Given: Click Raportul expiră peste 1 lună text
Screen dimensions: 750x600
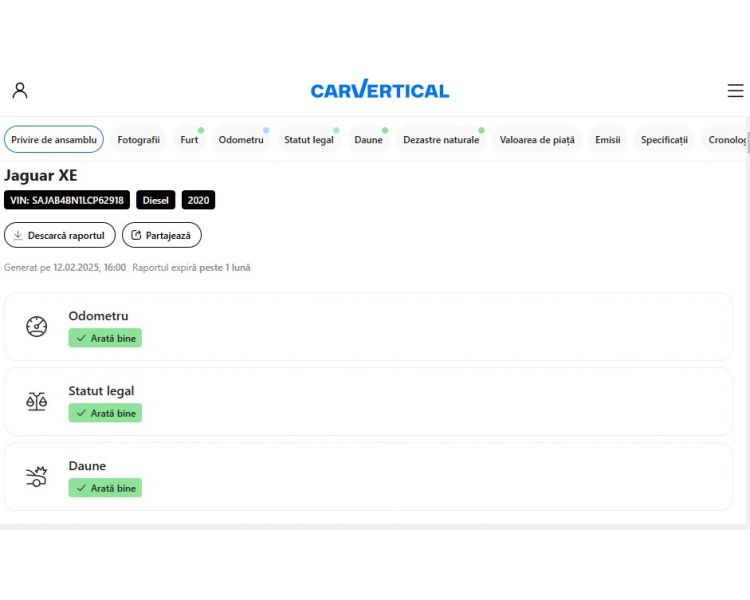Looking at the screenshot, I should pos(191,267).
